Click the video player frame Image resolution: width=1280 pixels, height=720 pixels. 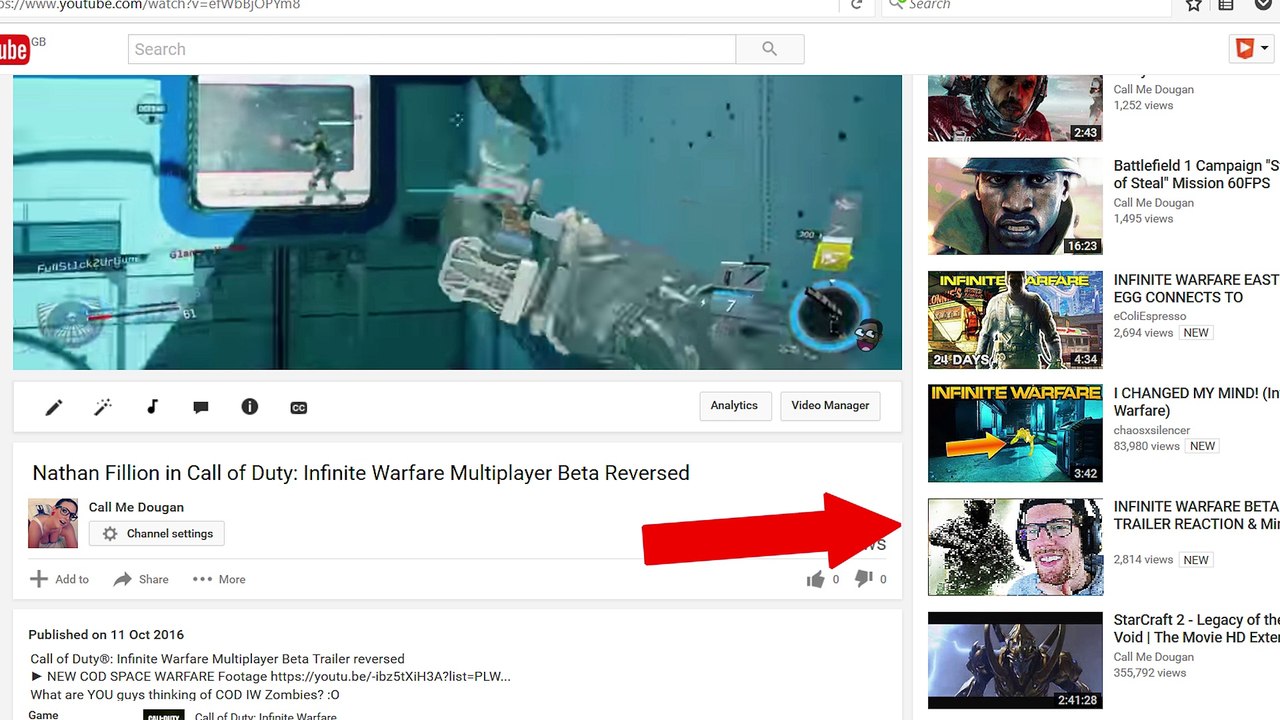tap(457, 222)
